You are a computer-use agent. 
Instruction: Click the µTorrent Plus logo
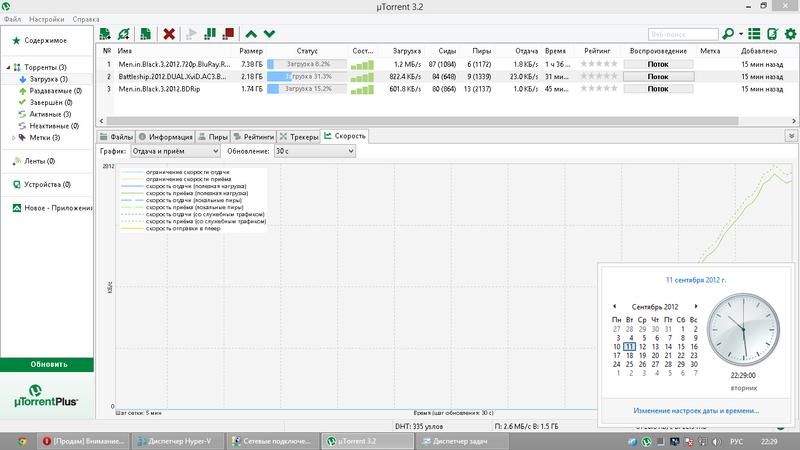pos(46,396)
